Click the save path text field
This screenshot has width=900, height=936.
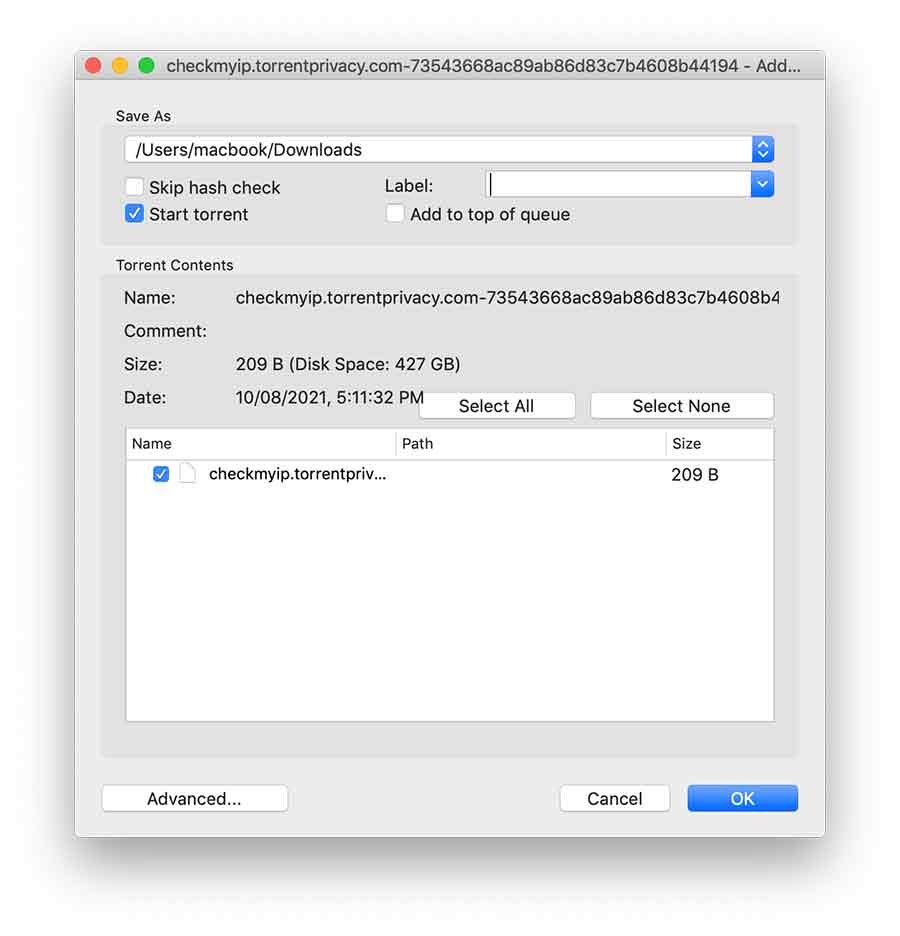pyautogui.click(x=400, y=149)
